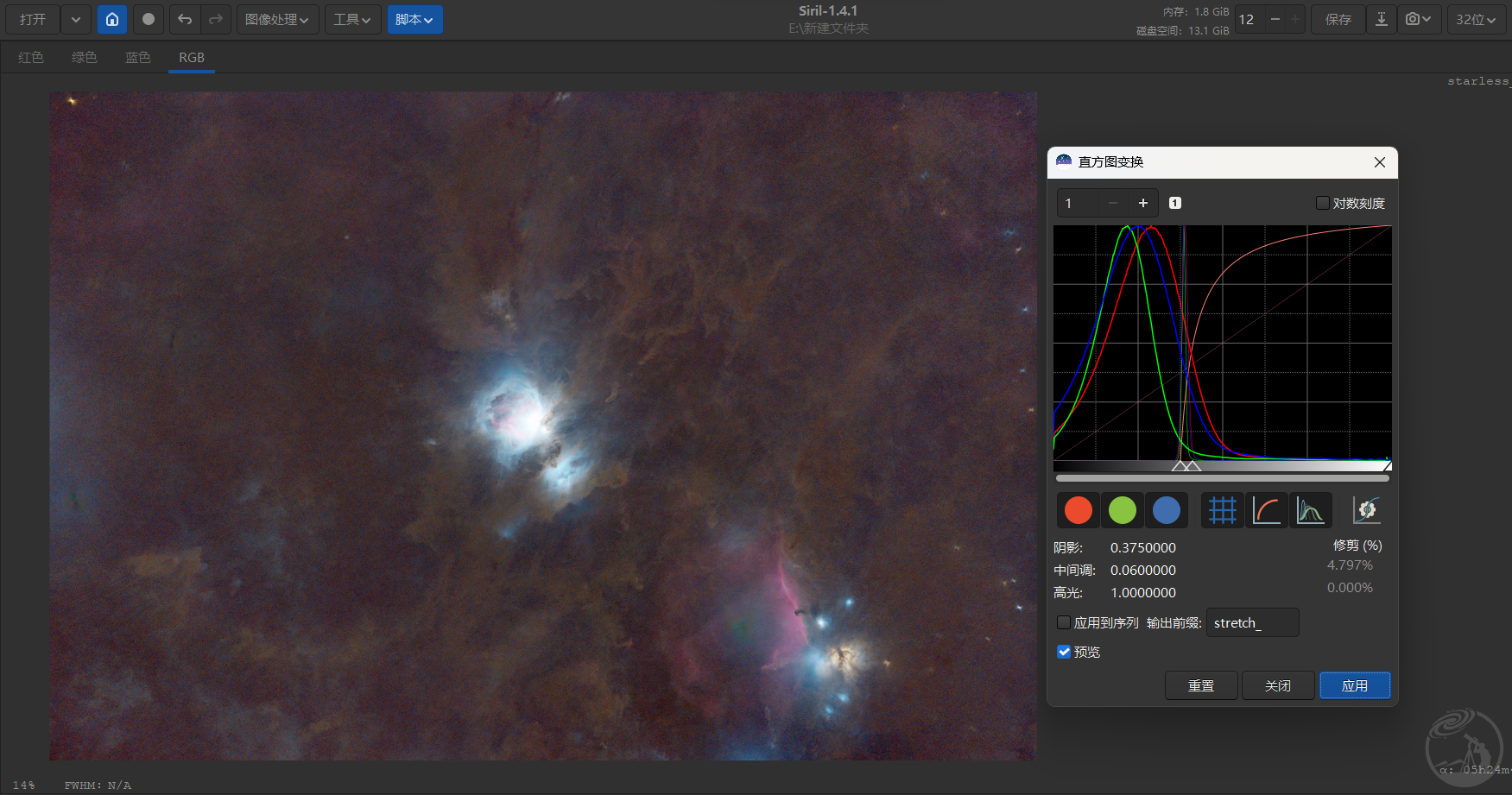Expand the 32位 bit depth dropdown
Viewport: 1512px width, 795px height.
[1475, 19]
